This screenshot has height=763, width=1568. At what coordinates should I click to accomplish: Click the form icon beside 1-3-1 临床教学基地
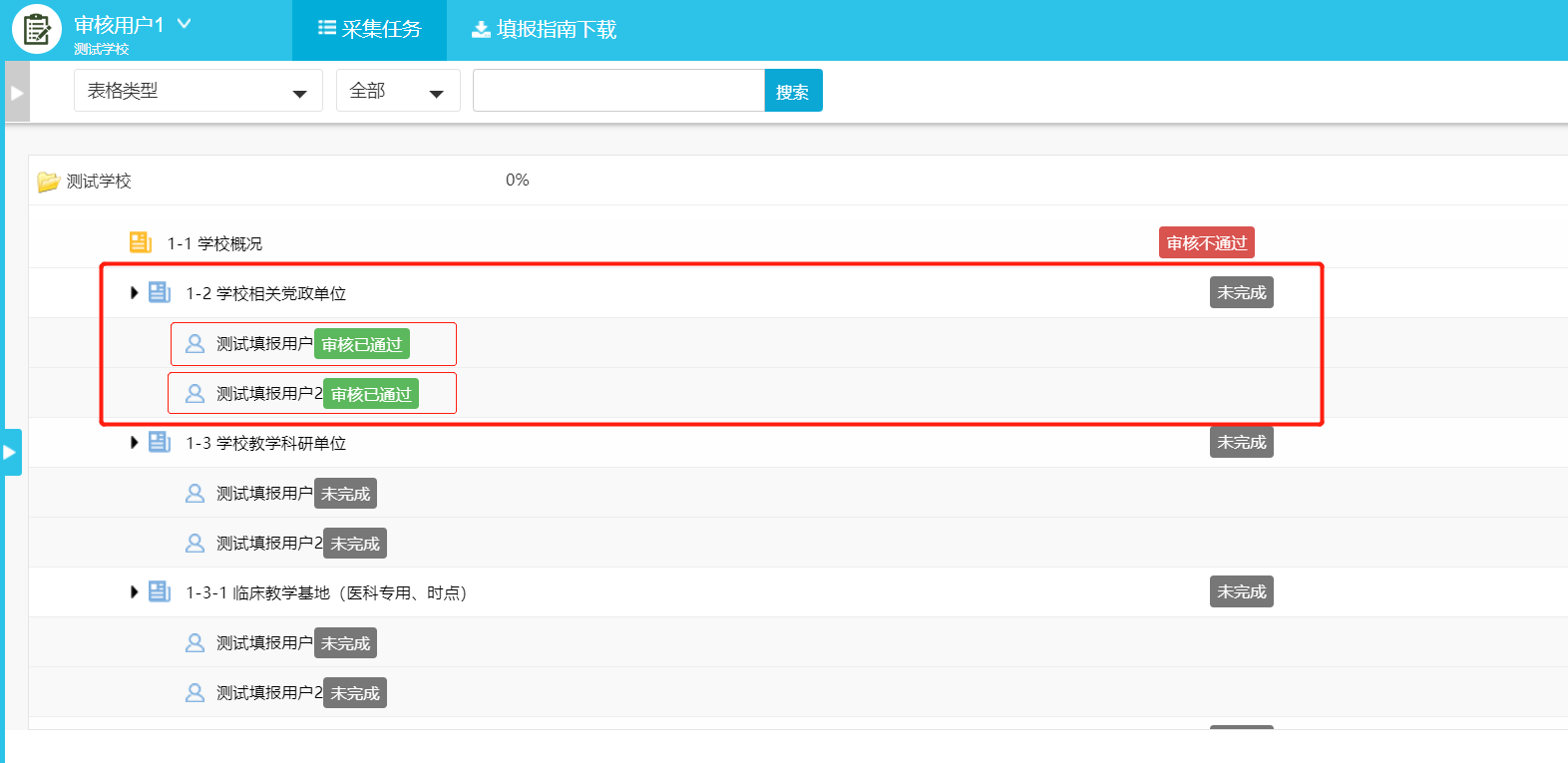coord(160,591)
